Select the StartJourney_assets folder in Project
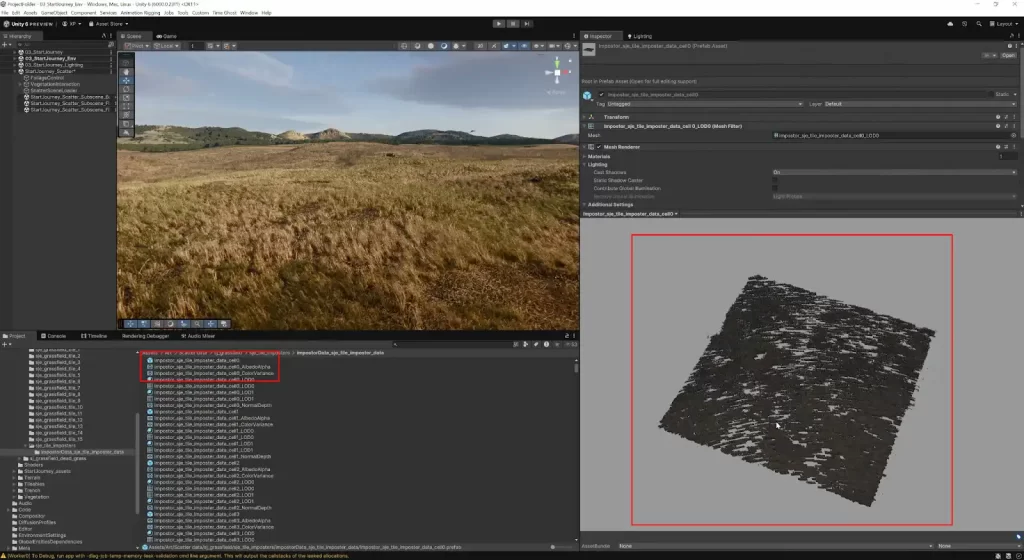 [46, 471]
